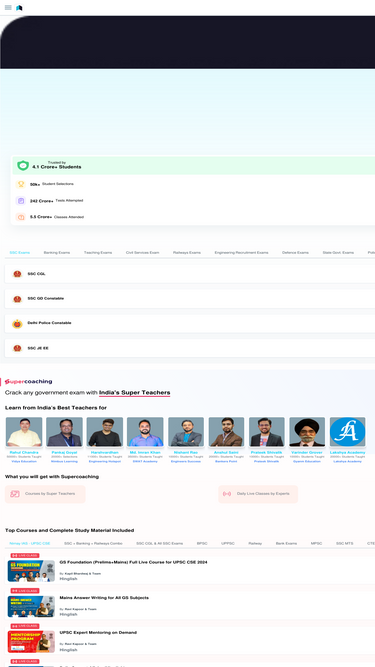Viewport: 375px width, 667px height.
Task: Open the SSC CGL & All SSC Exams tab
Action: coord(159,544)
